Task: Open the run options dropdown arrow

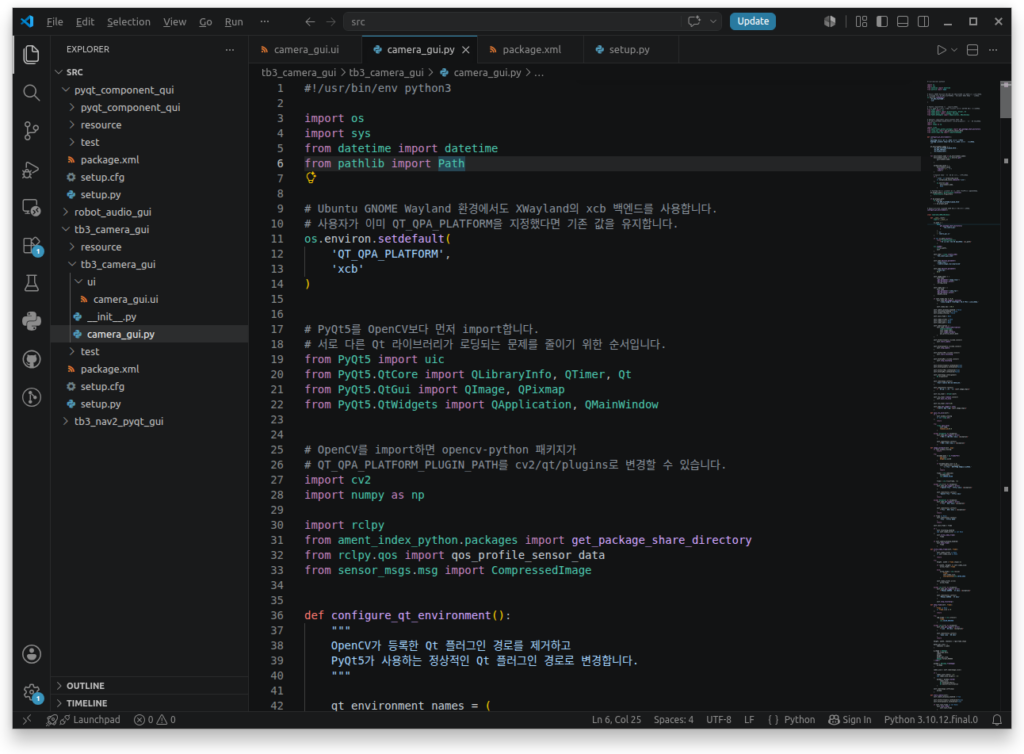Action: 954,50
